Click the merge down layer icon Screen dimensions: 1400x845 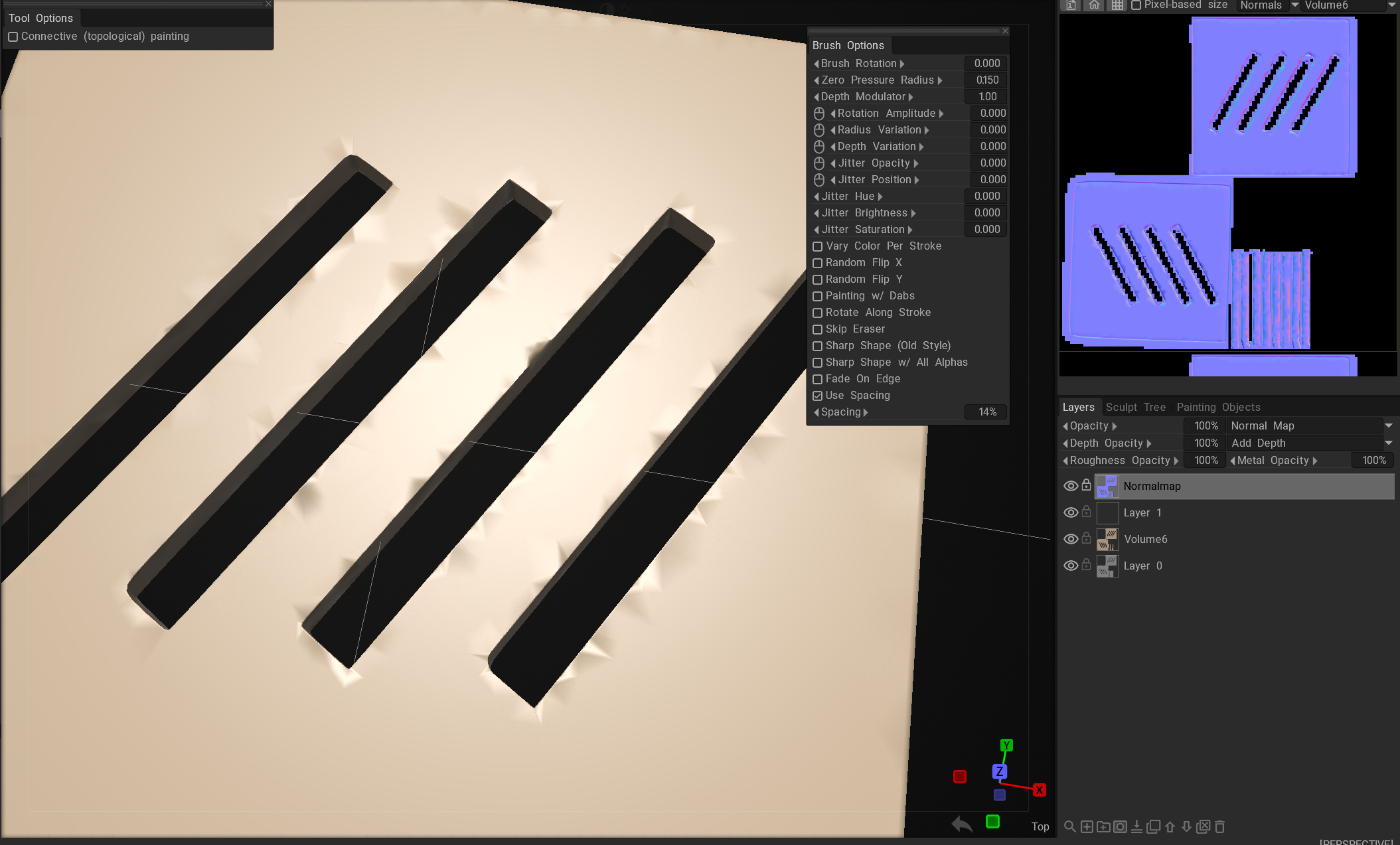pyautogui.click(x=1136, y=826)
